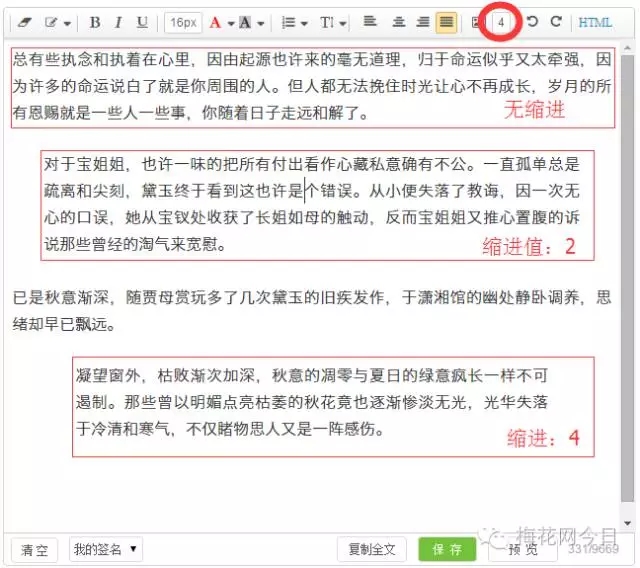Click in the paragraph starting 凝望窗外
Screen dimensions: 640x568
(312, 402)
